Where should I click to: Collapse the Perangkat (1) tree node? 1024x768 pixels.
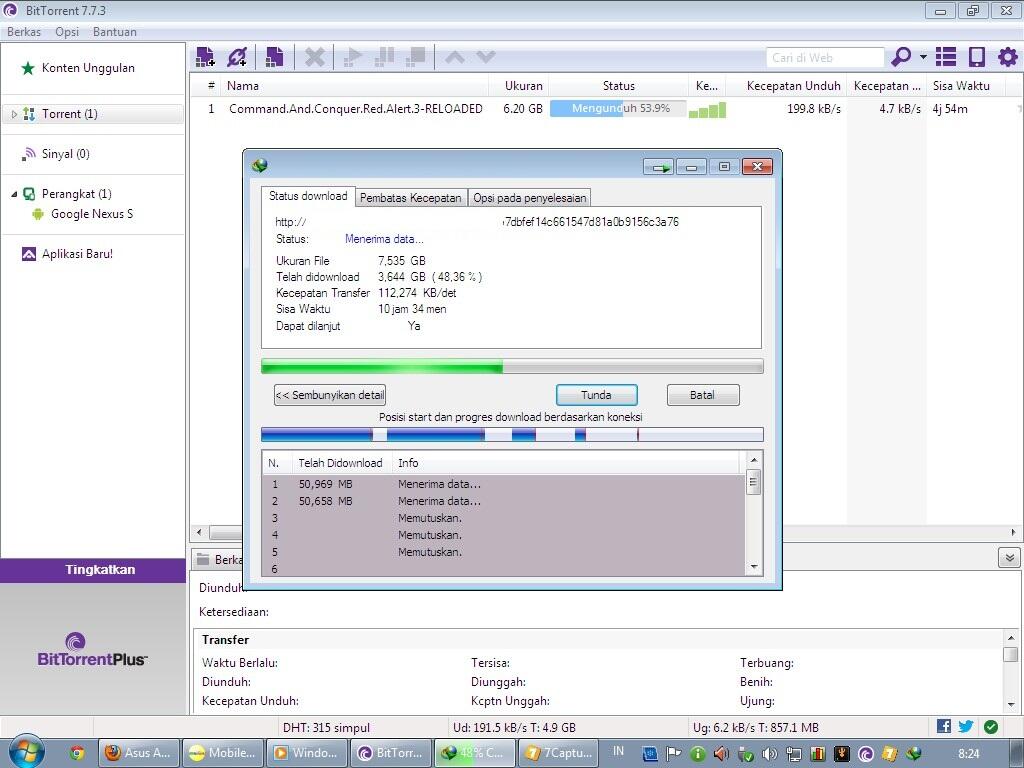(14, 194)
